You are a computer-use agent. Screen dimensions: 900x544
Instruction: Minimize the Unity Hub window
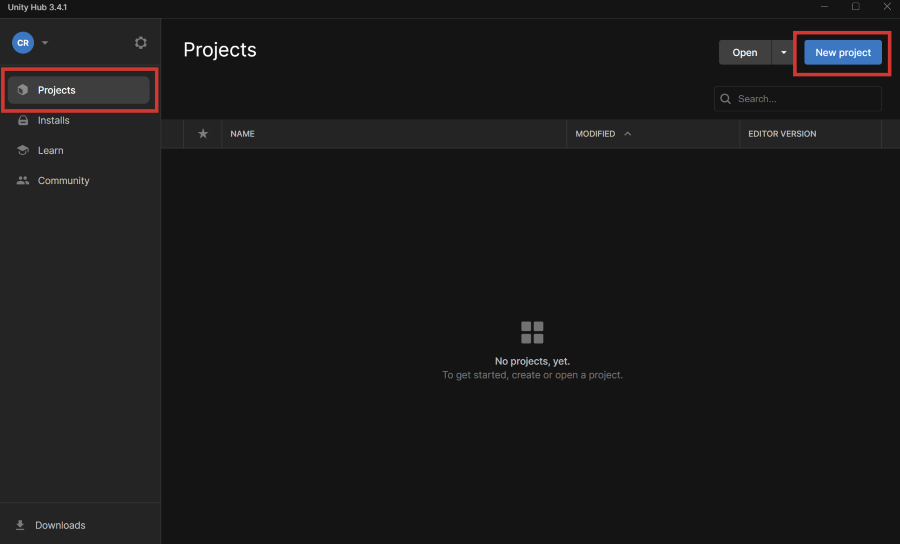824,6
